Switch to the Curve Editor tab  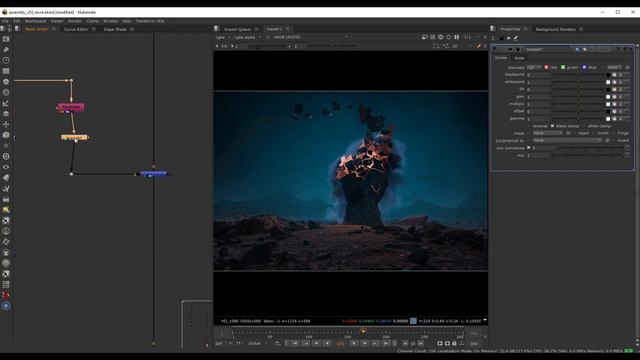coord(76,29)
